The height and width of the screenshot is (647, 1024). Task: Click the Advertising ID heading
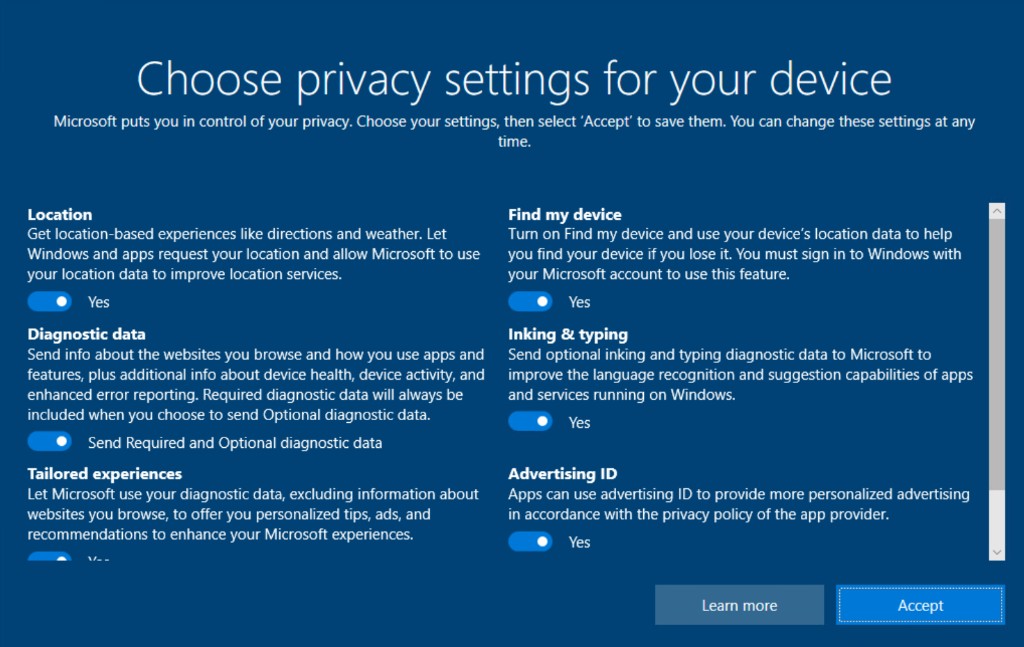coord(562,473)
